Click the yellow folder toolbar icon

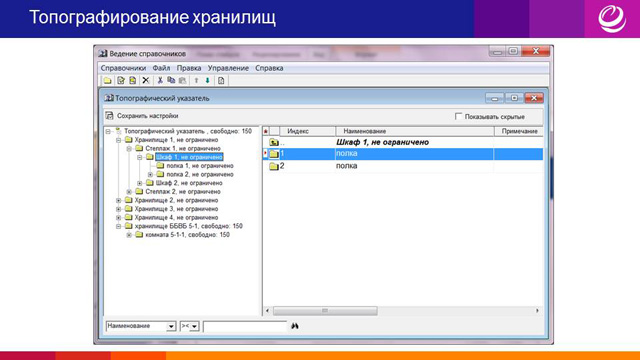(x=107, y=80)
